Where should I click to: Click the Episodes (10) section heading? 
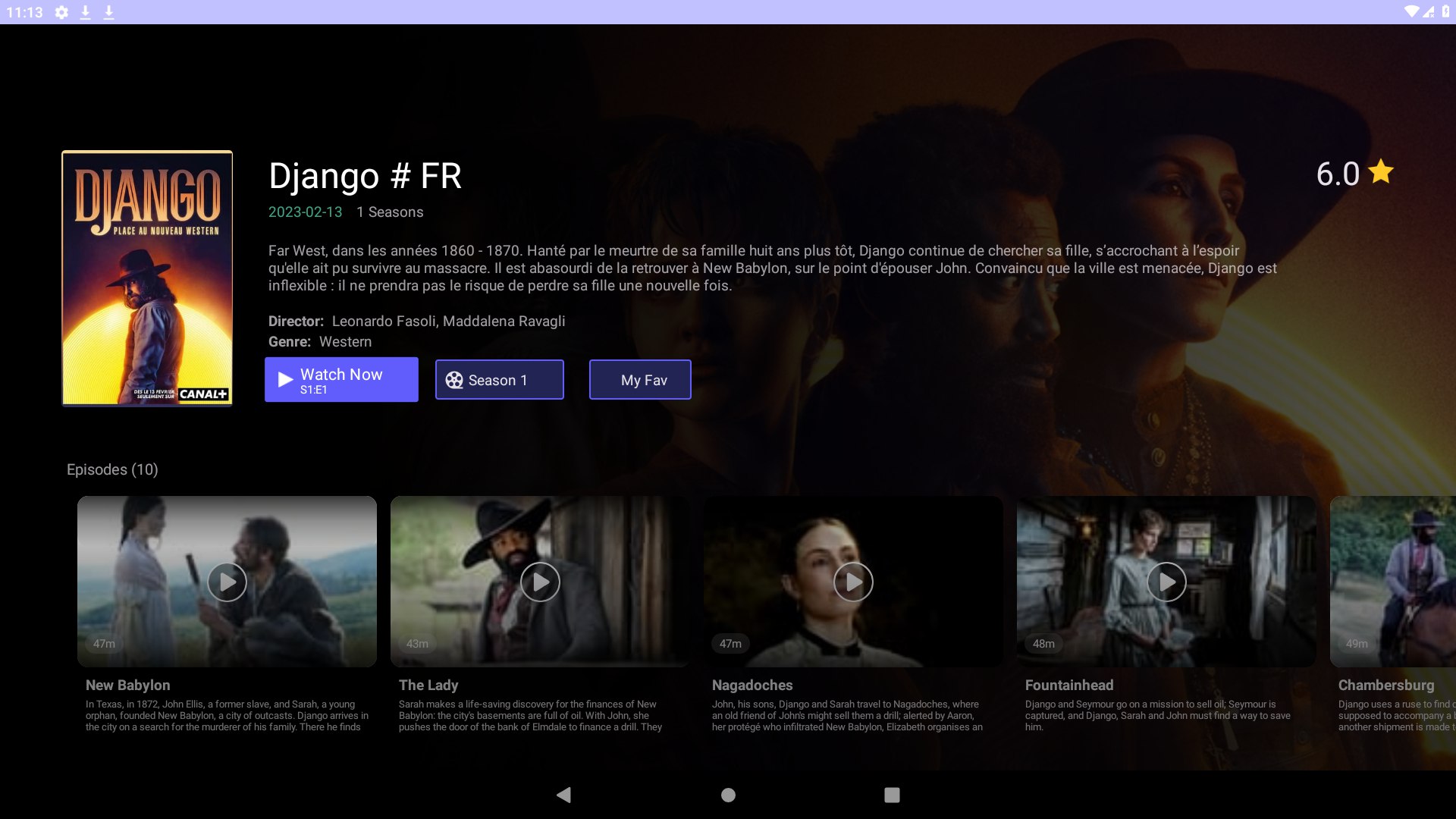point(111,469)
